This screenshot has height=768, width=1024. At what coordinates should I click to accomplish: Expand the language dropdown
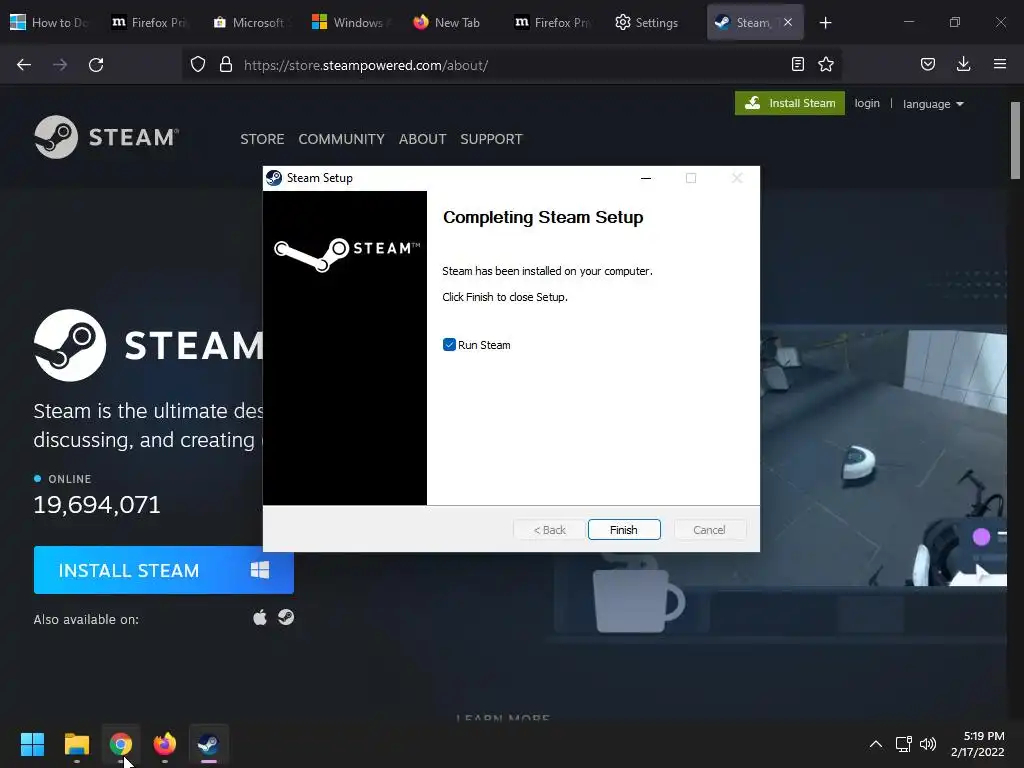(933, 104)
